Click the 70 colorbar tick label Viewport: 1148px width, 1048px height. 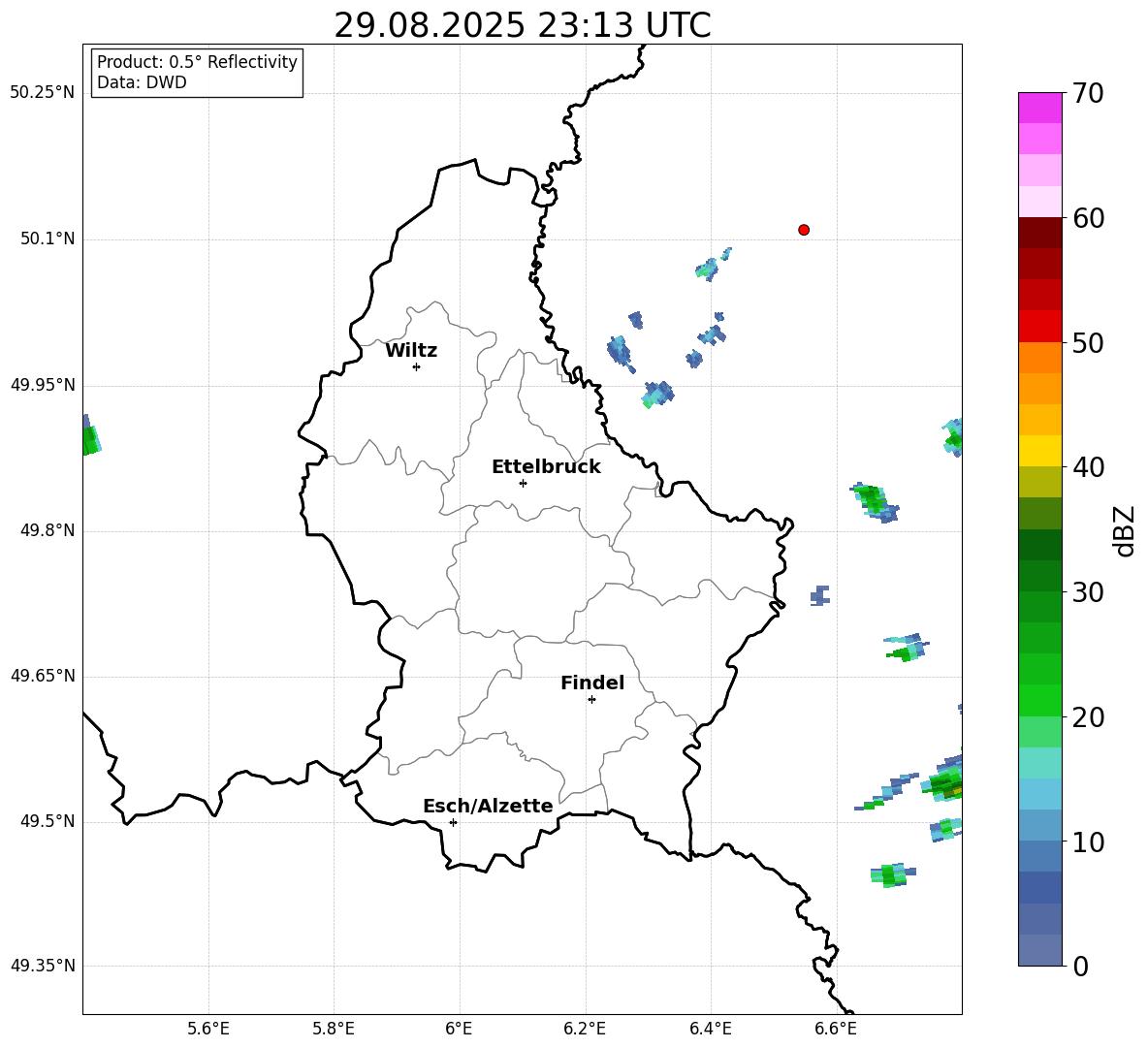click(x=1088, y=94)
